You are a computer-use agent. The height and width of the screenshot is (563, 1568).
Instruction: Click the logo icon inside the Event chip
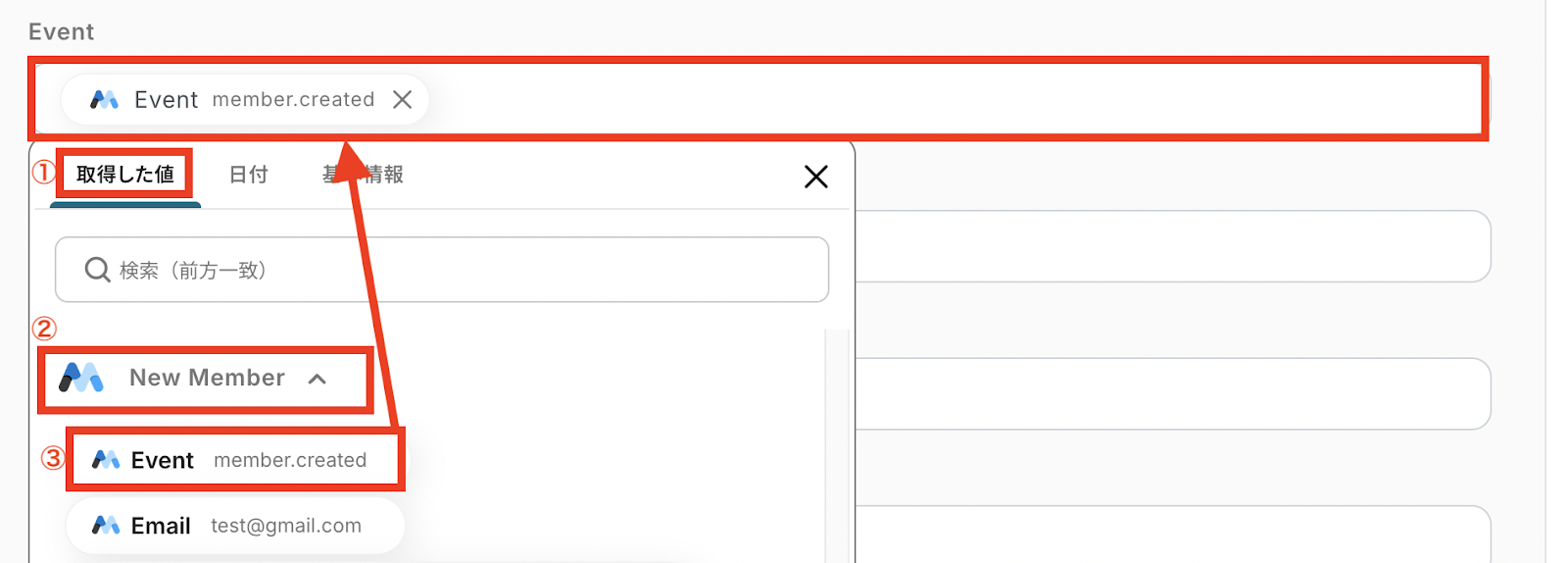point(104,100)
